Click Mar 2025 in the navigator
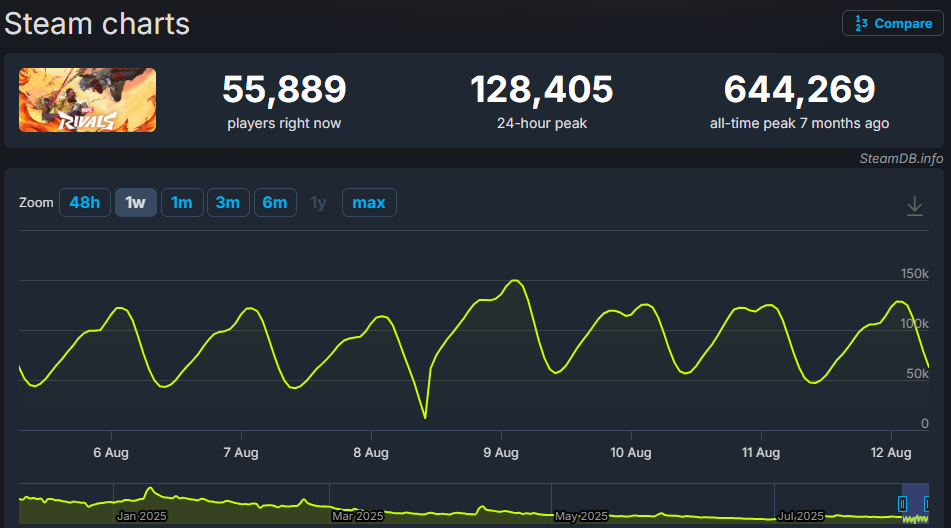This screenshot has width=951, height=528. pyautogui.click(x=358, y=516)
